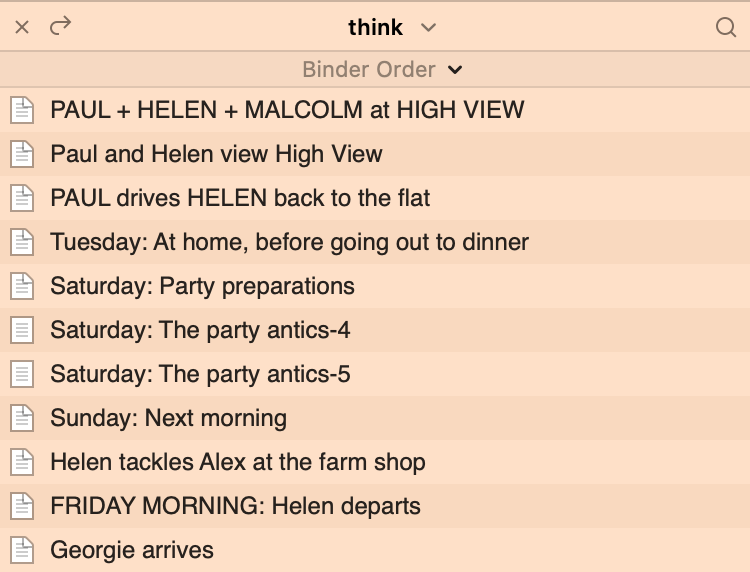750x572 pixels.
Task: Select FRIDAY MORNING: Helen departs entry
Action: click(x=375, y=506)
